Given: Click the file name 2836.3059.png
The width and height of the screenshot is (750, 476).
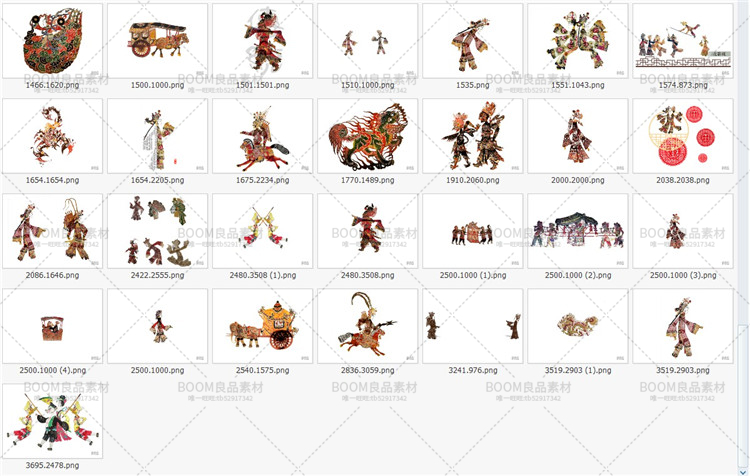Looking at the screenshot, I should (x=367, y=370).
